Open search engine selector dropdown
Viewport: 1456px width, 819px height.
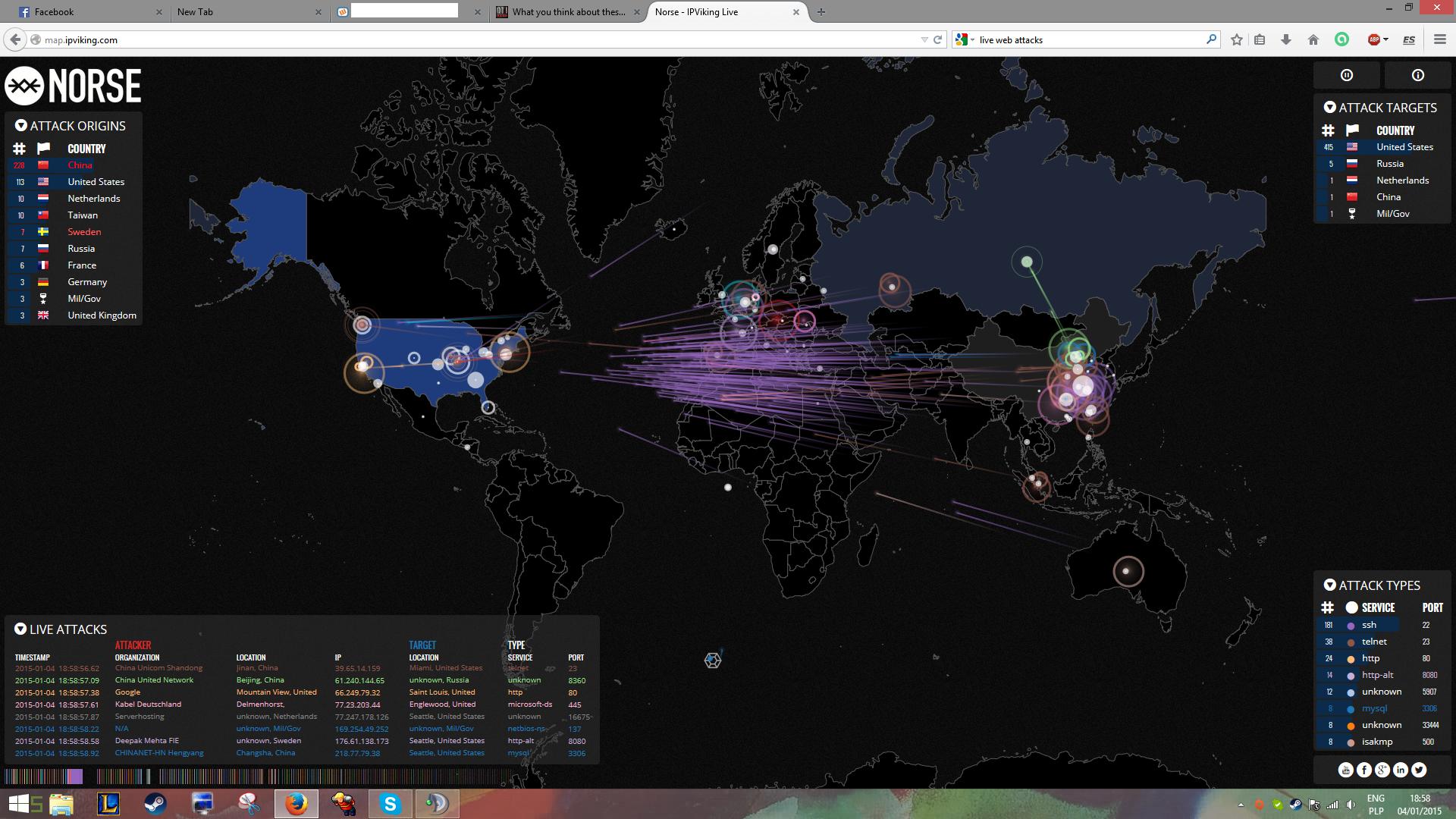pos(965,39)
